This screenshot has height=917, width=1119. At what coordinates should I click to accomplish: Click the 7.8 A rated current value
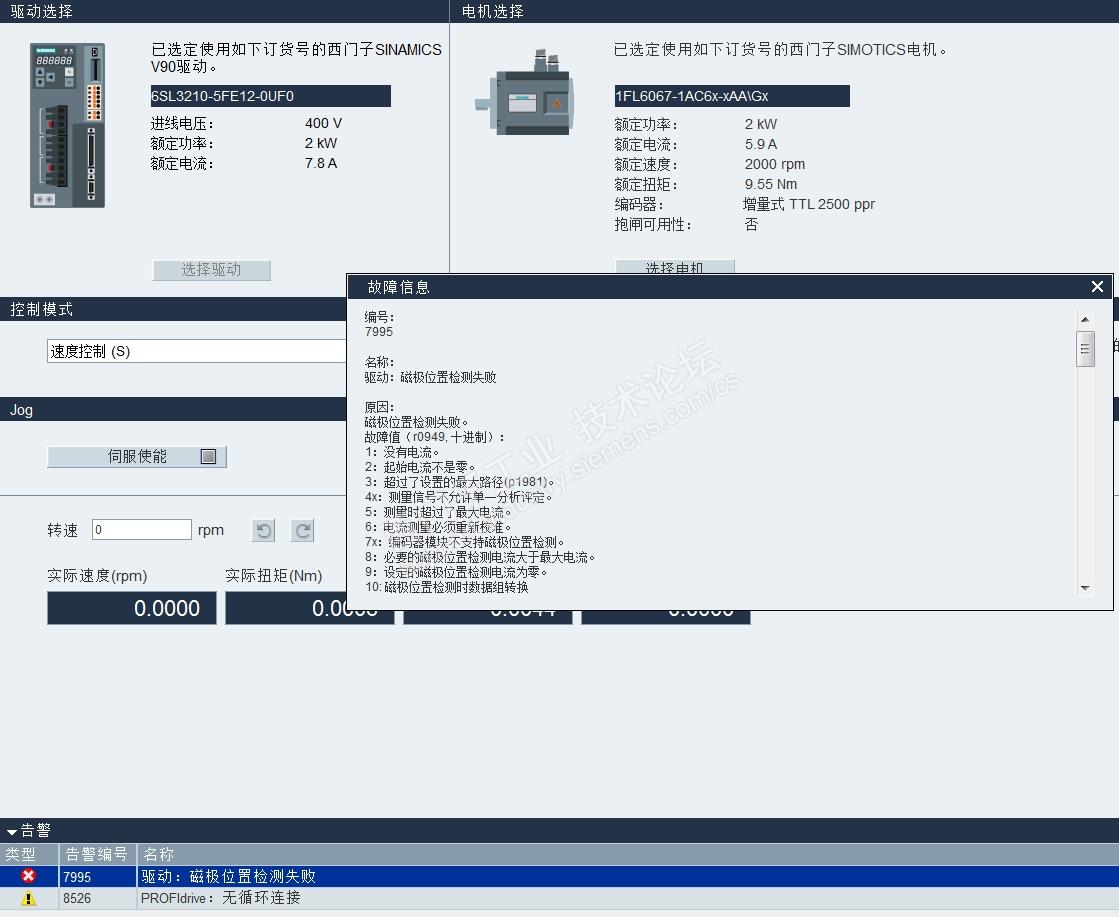(320, 163)
